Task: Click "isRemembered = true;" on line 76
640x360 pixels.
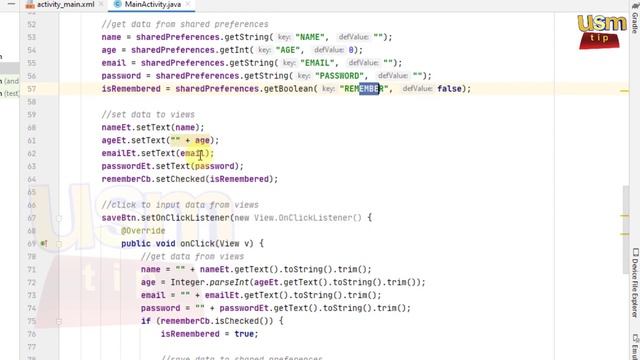Action: click(x=209, y=334)
